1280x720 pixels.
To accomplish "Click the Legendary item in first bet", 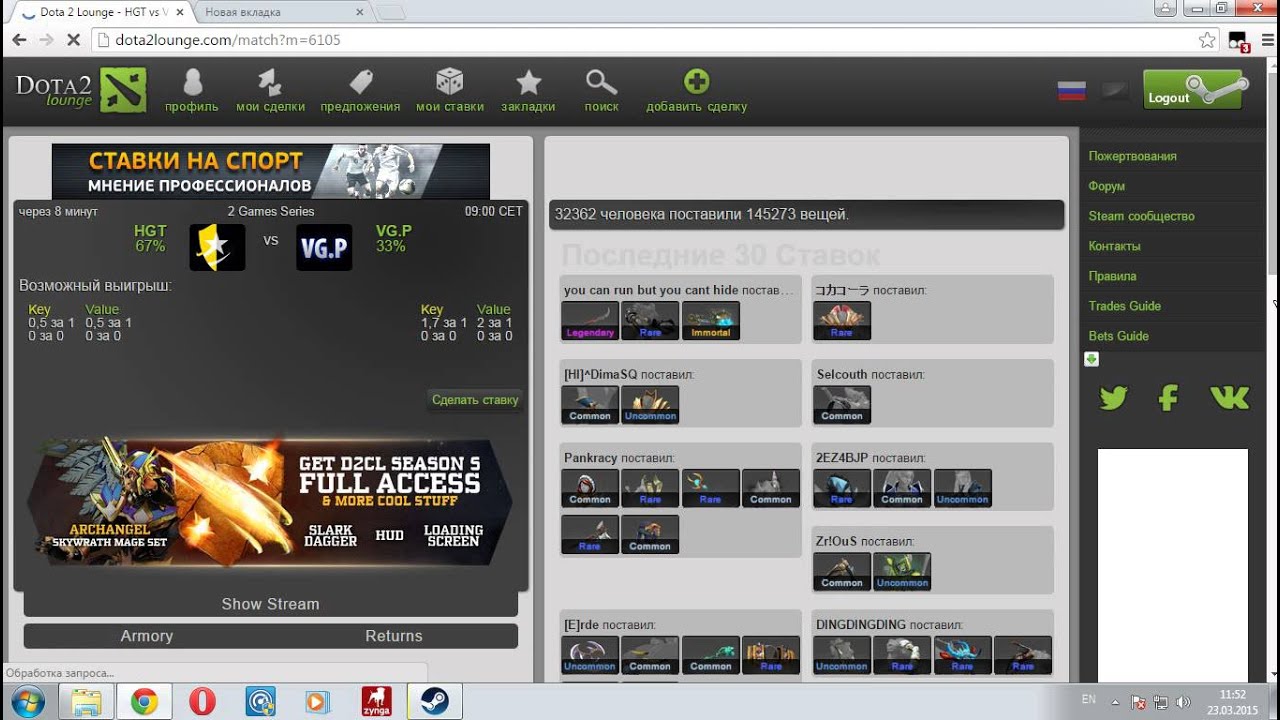I will 590,321.
